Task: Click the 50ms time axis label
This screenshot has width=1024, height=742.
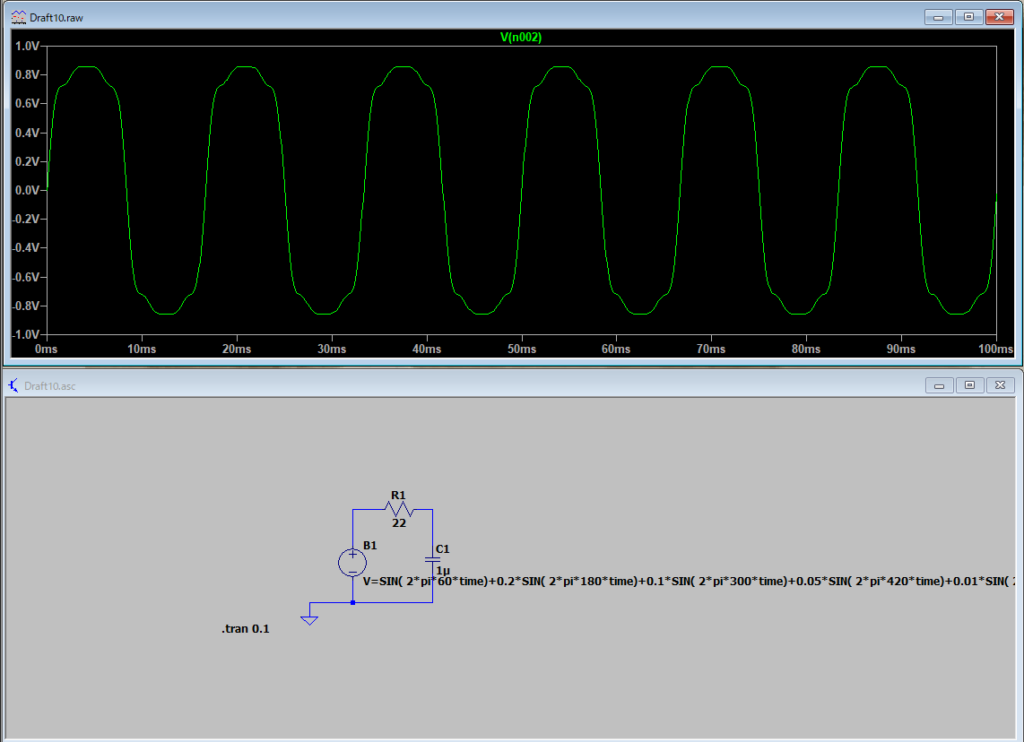Action: [x=521, y=349]
